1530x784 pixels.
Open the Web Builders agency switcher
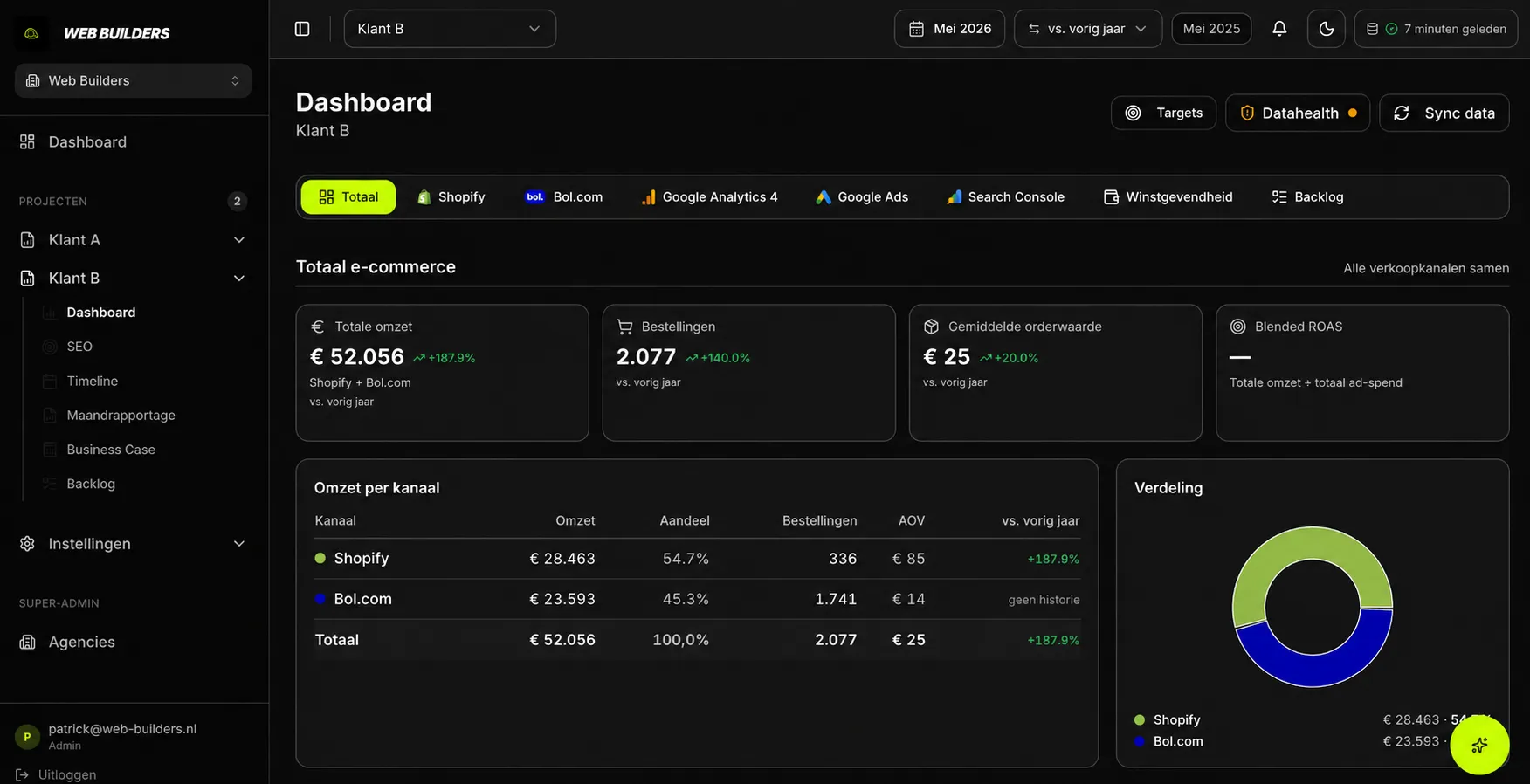pyautogui.click(x=133, y=80)
